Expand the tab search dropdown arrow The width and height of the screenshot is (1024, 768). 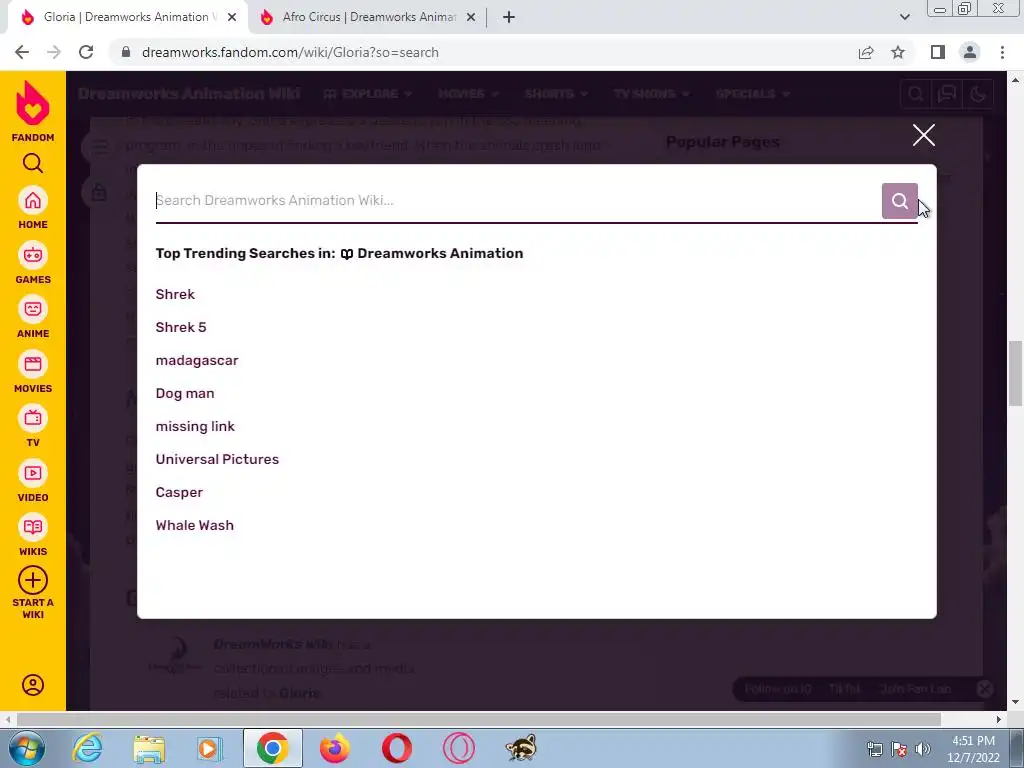[x=904, y=17]
